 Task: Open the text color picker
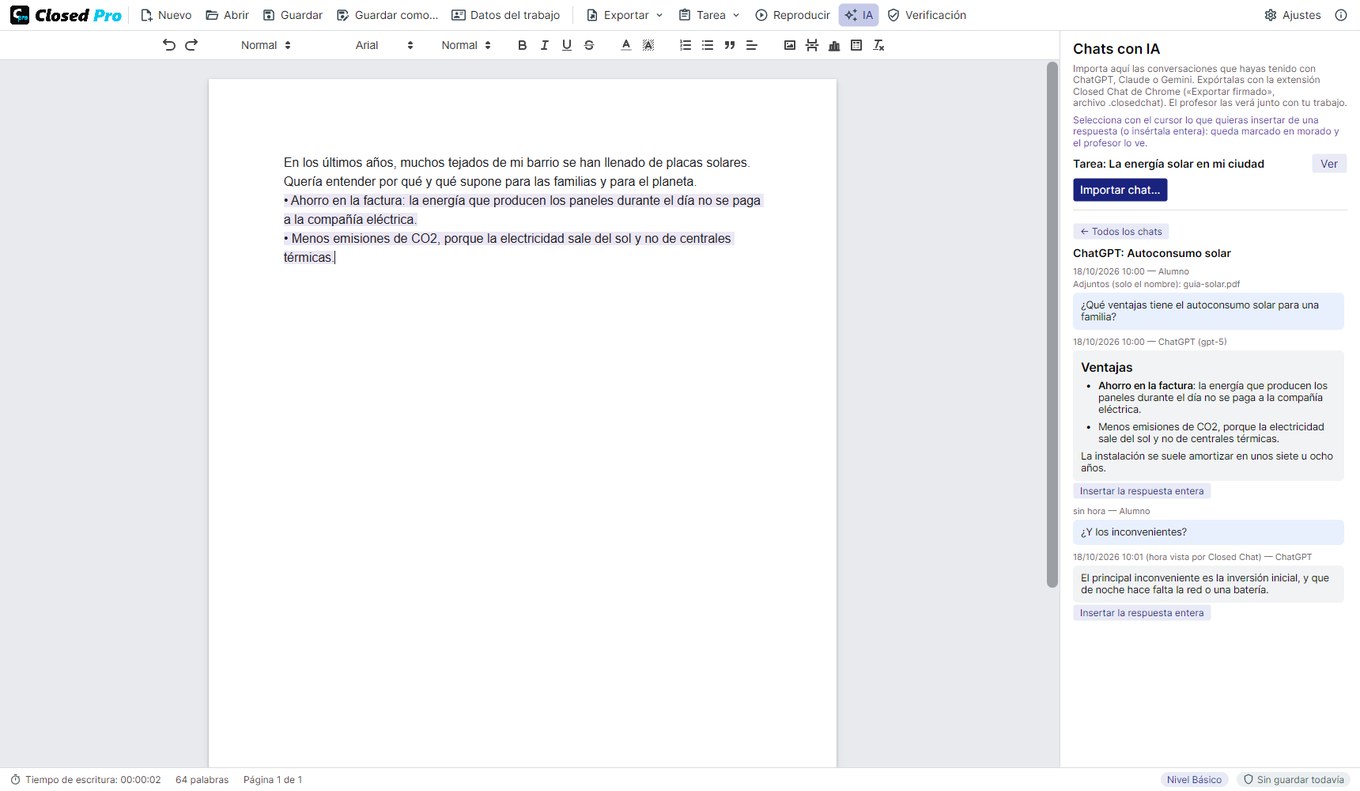626,45
